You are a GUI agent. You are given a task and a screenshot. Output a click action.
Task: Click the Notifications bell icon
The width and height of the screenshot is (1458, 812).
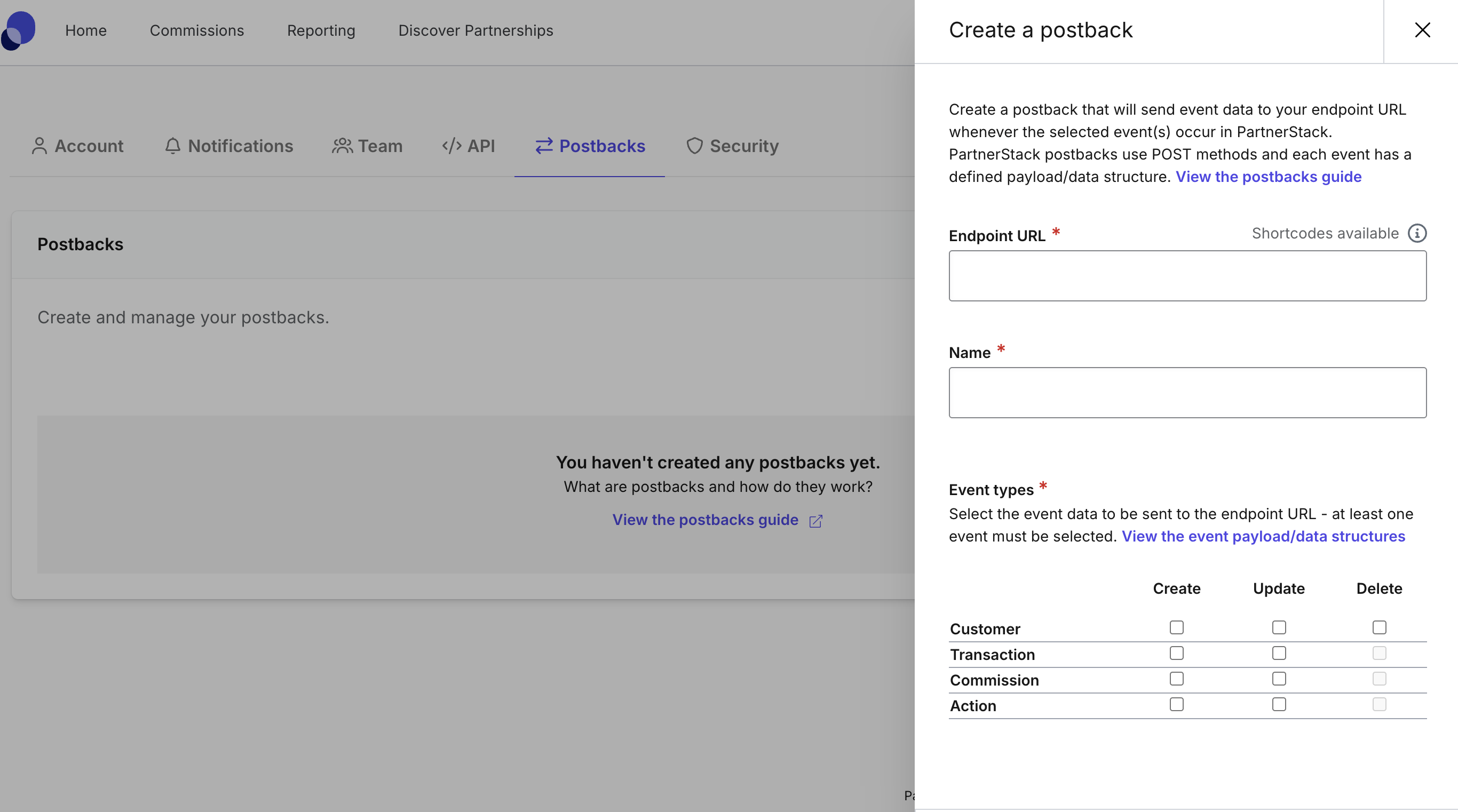tap(172, 146)
